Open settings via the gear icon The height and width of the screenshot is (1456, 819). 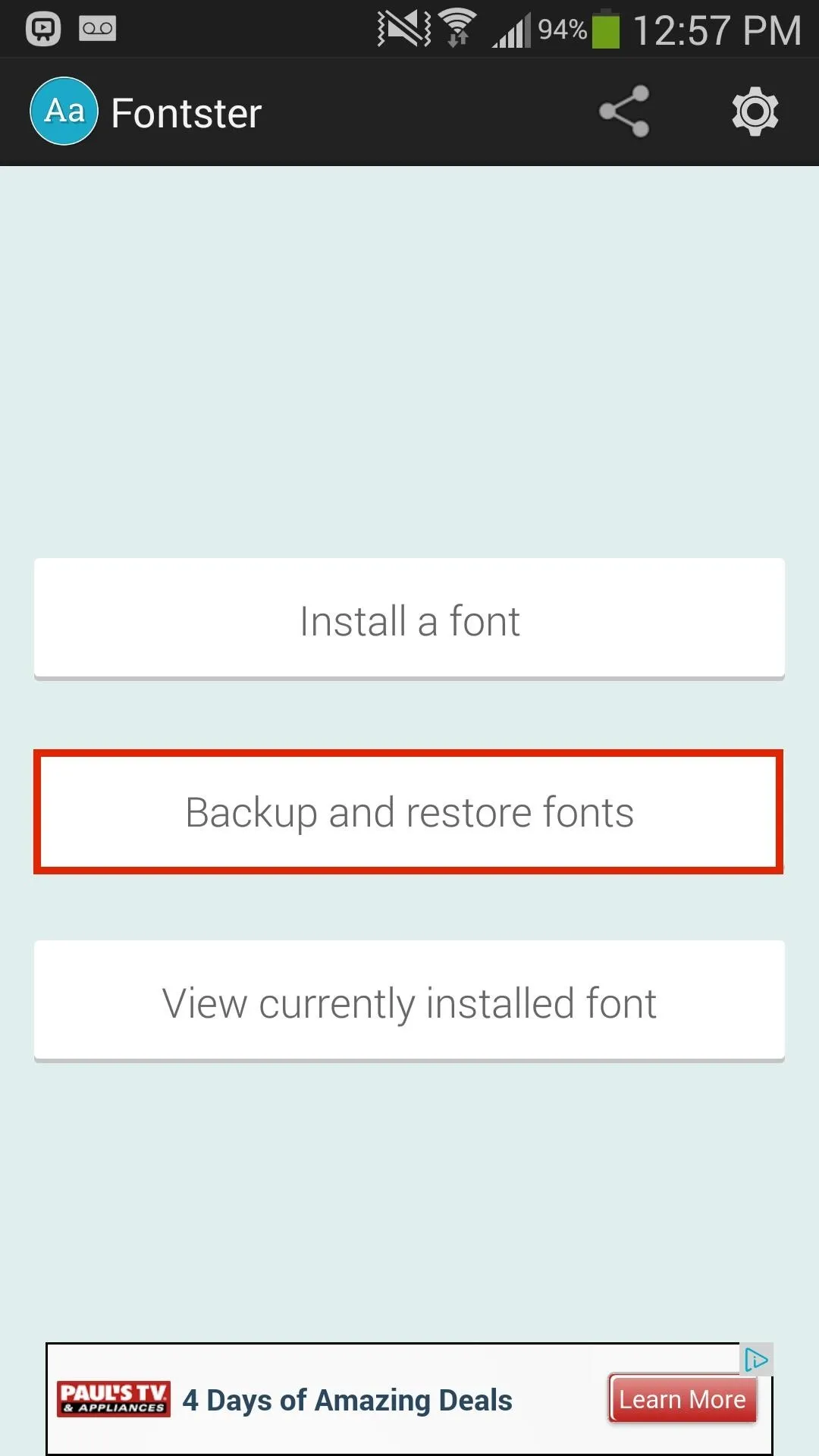click(755, 111)
